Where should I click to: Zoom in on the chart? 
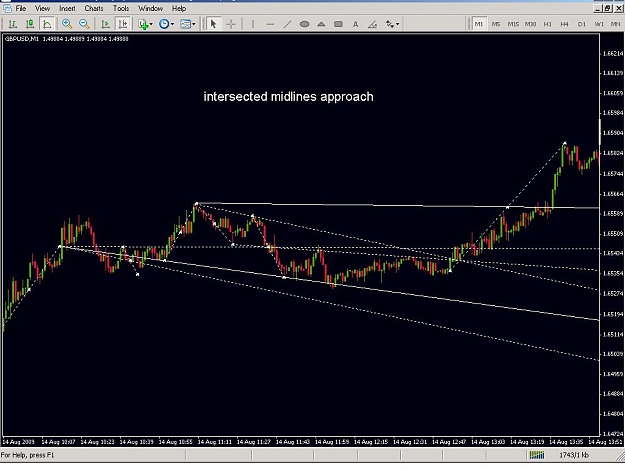(67, 24)
